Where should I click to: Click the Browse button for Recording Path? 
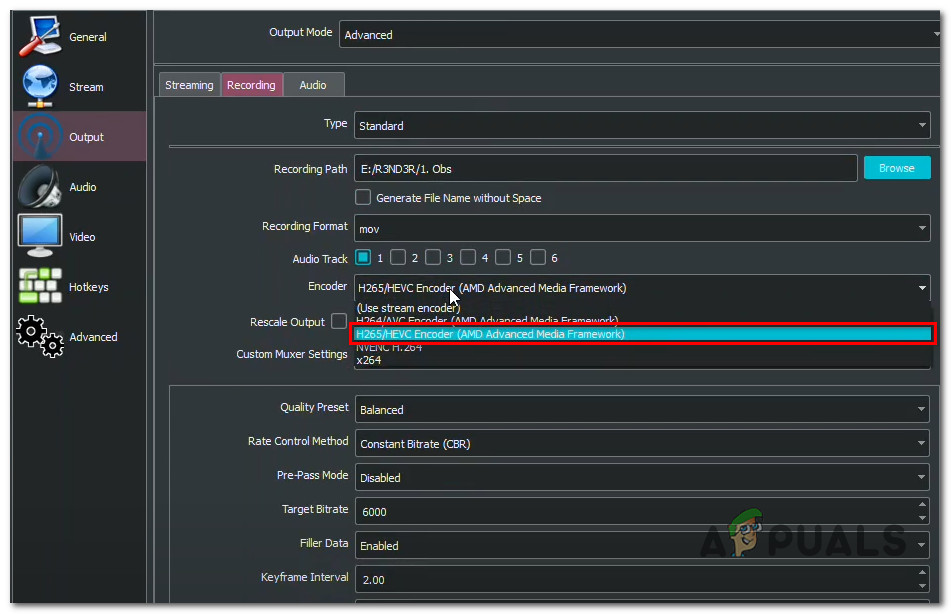click(x=897, y=167)
